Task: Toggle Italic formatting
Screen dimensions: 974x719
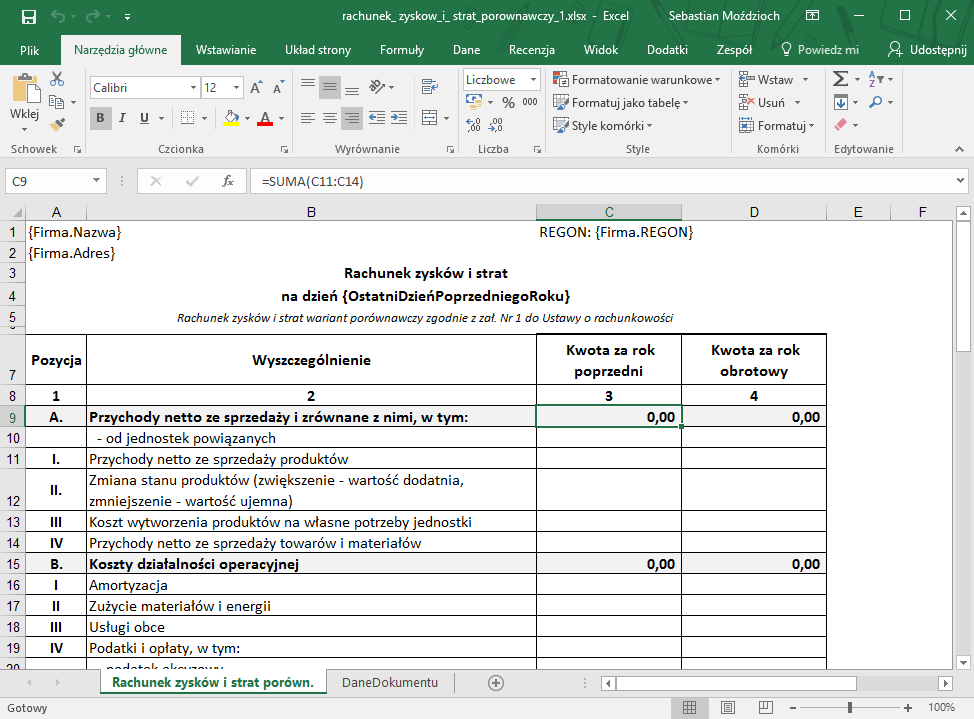Action: pos(124,119)
